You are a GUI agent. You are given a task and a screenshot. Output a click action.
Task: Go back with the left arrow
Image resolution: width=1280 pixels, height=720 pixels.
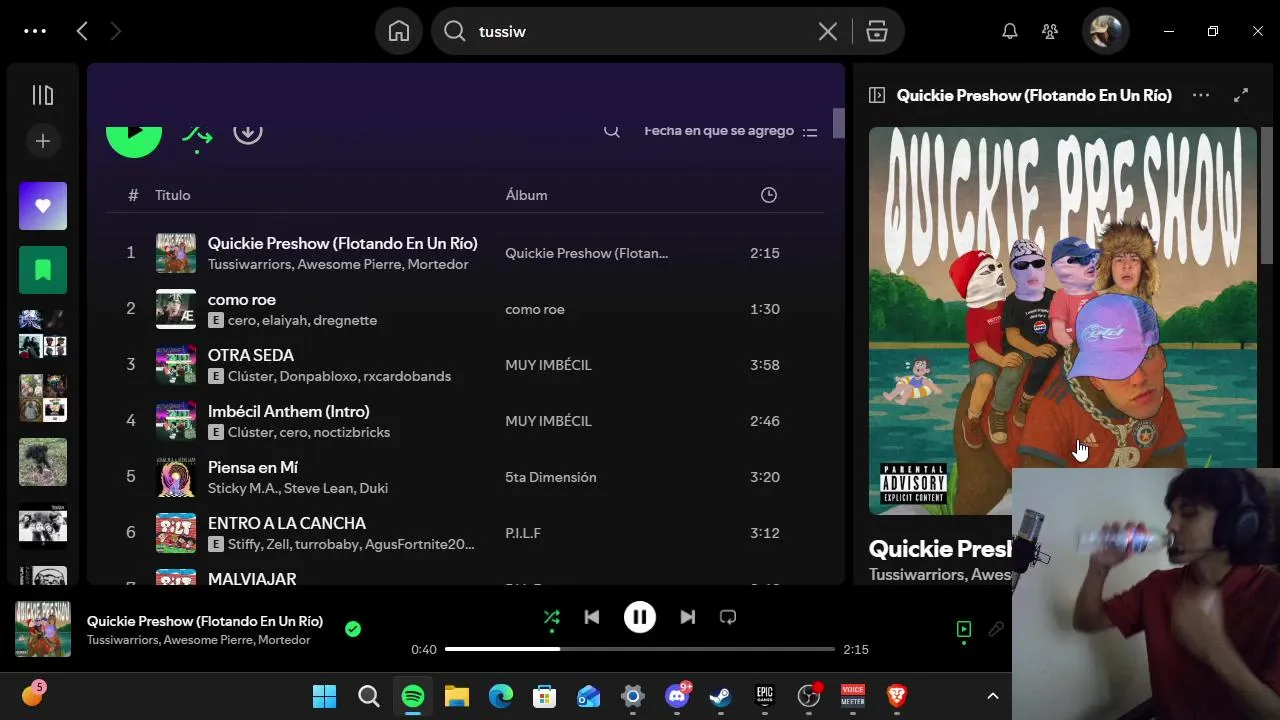click(82, 31)
